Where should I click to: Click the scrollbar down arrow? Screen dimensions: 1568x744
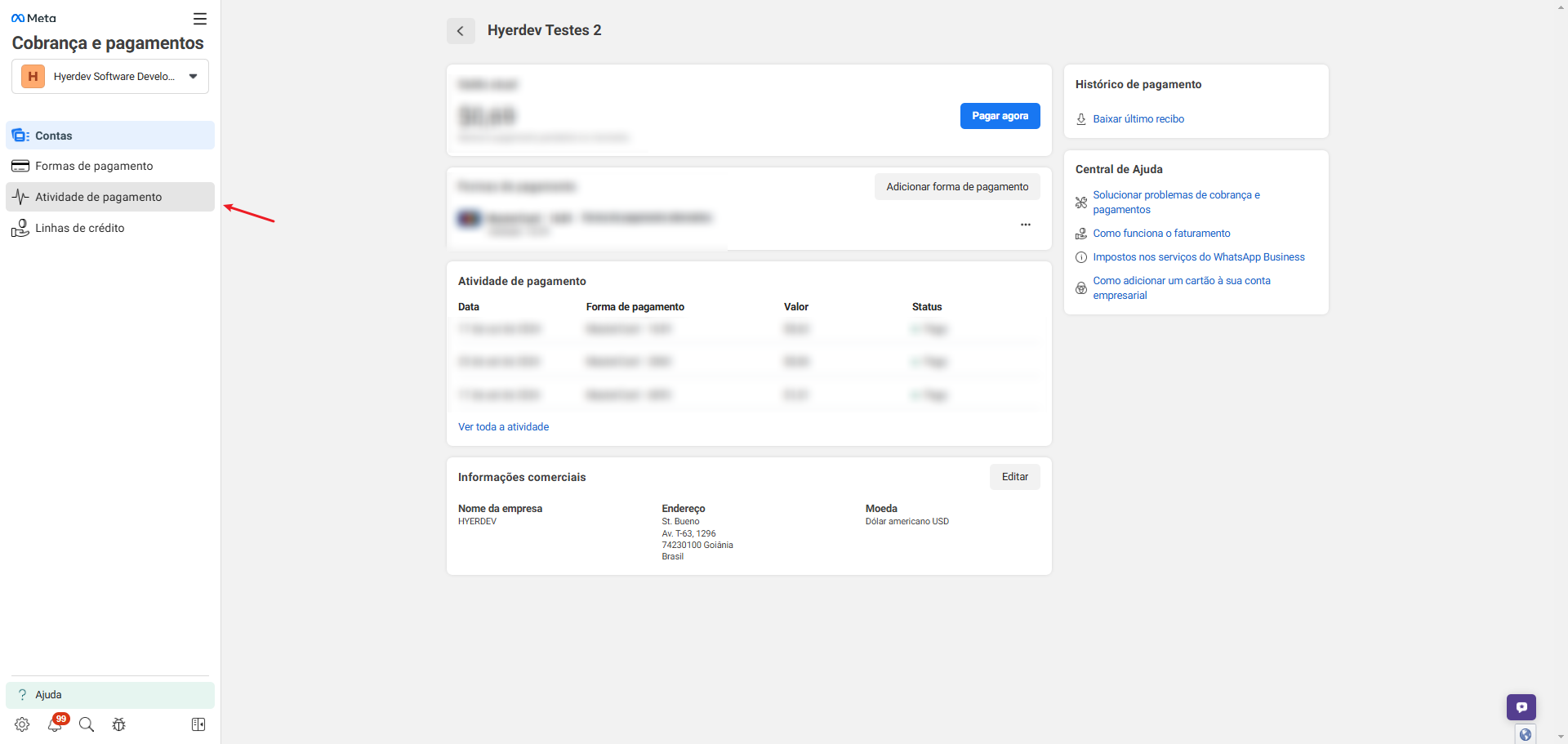1561,737
